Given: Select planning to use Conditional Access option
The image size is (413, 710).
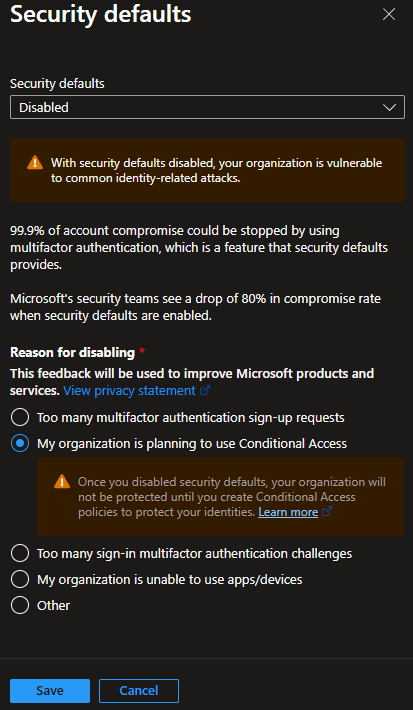Looking at the screenshot, I should click(x=20, y=444).
